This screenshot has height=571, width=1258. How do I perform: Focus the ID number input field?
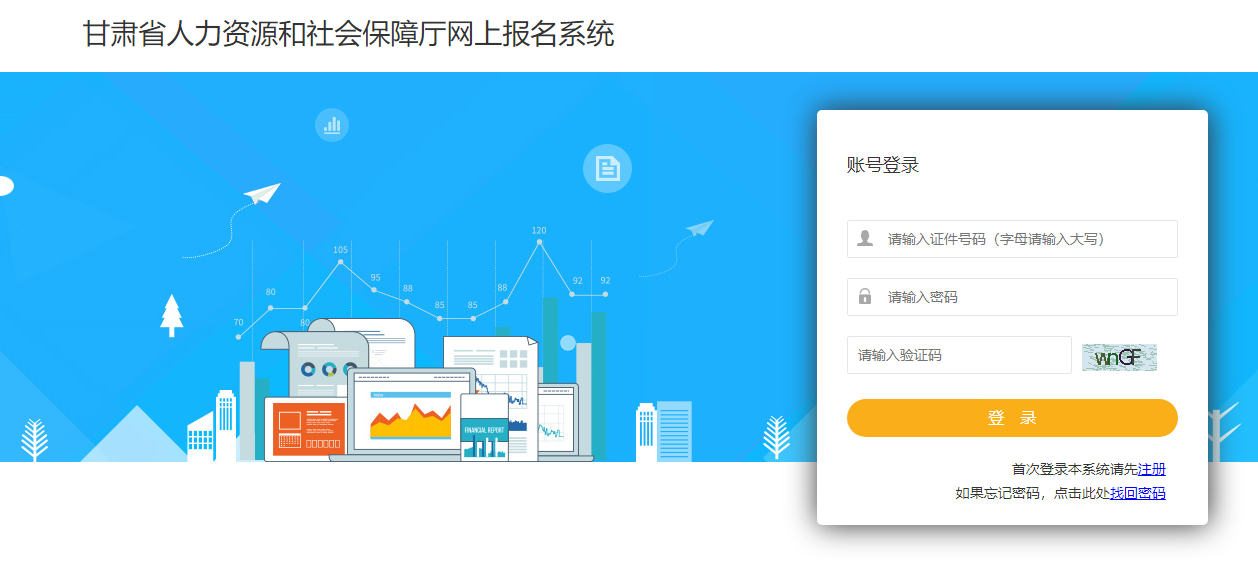pos(1012,239)
